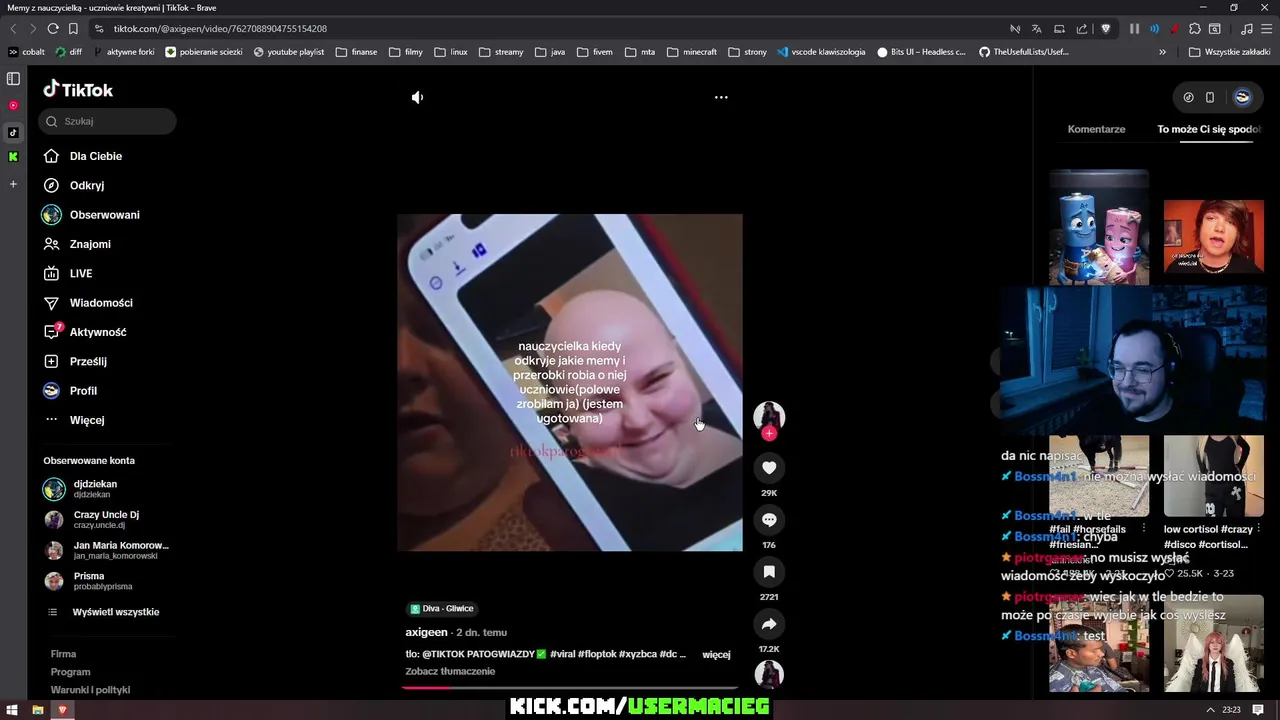Screen dimensions: 1280x720
Task: Switch to the Komentarze tab
Action: [1096, 129]
